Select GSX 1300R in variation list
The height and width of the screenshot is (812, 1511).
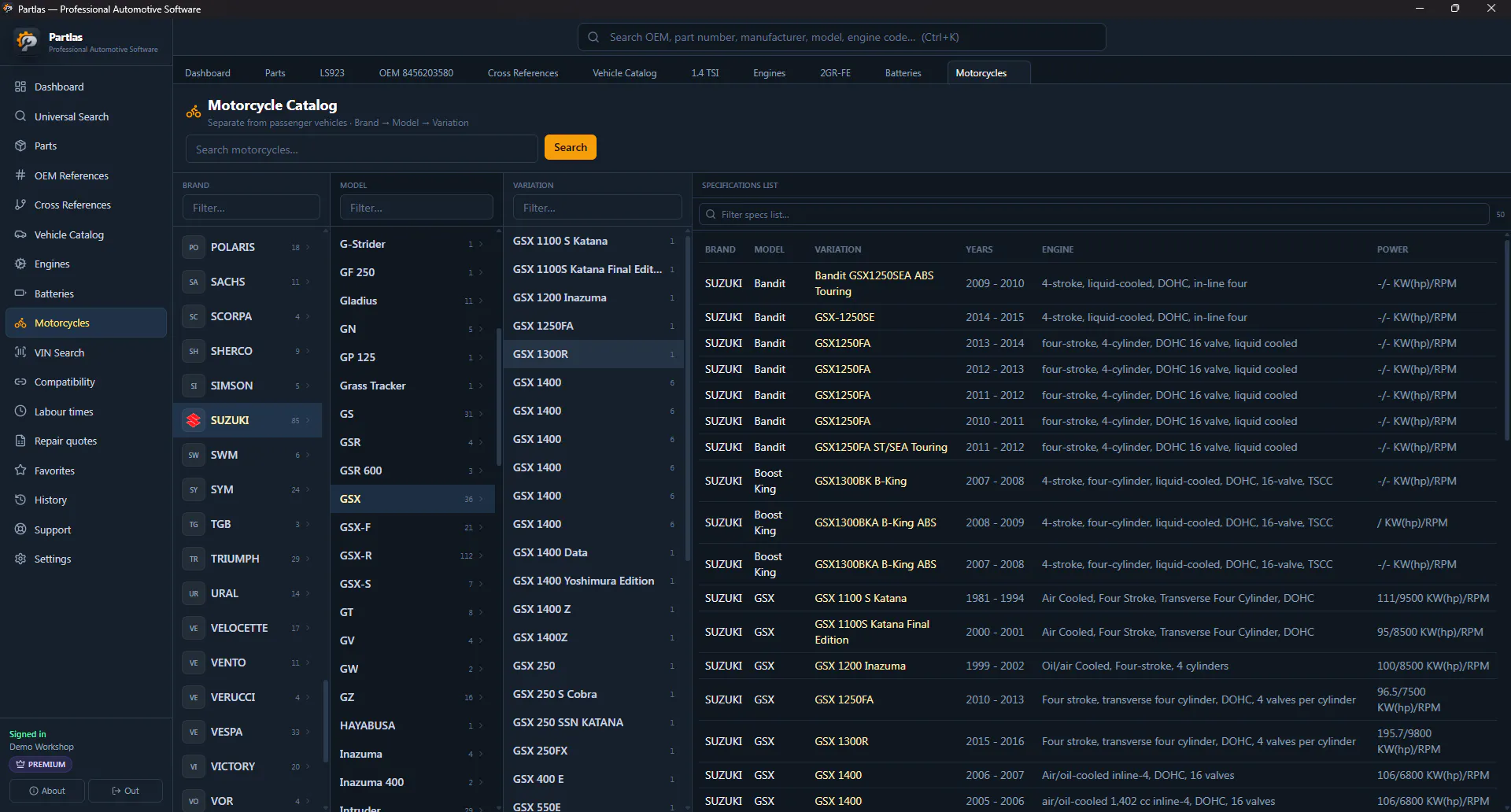click(x=593, y=354)
